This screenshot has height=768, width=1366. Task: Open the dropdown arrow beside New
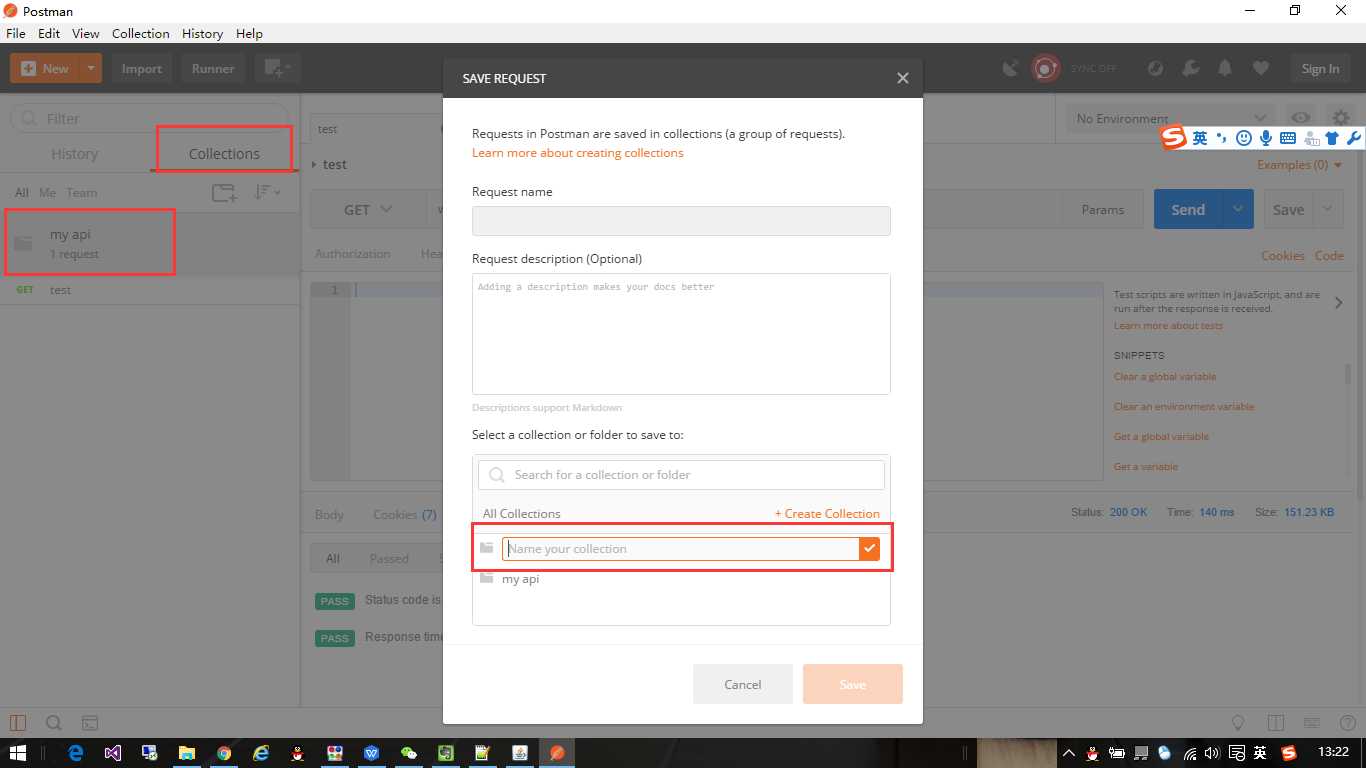tap(91, 68)
